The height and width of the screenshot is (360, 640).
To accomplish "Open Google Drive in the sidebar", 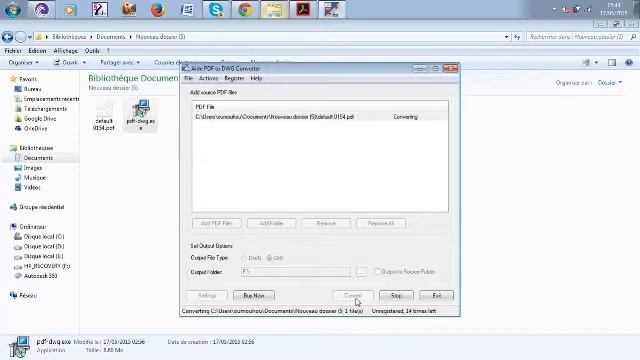I will click(40, 118).
